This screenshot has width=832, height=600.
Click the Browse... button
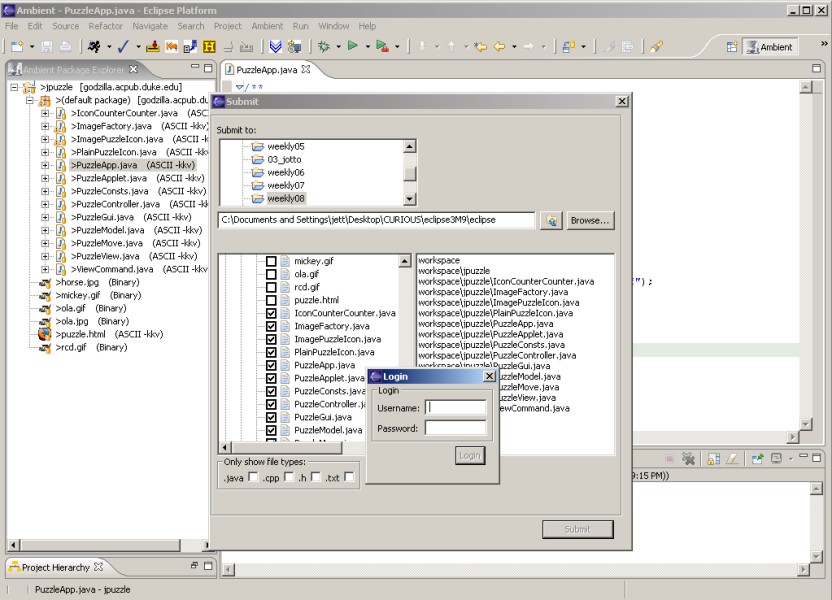pyautogui.click(x=590, y=220)
